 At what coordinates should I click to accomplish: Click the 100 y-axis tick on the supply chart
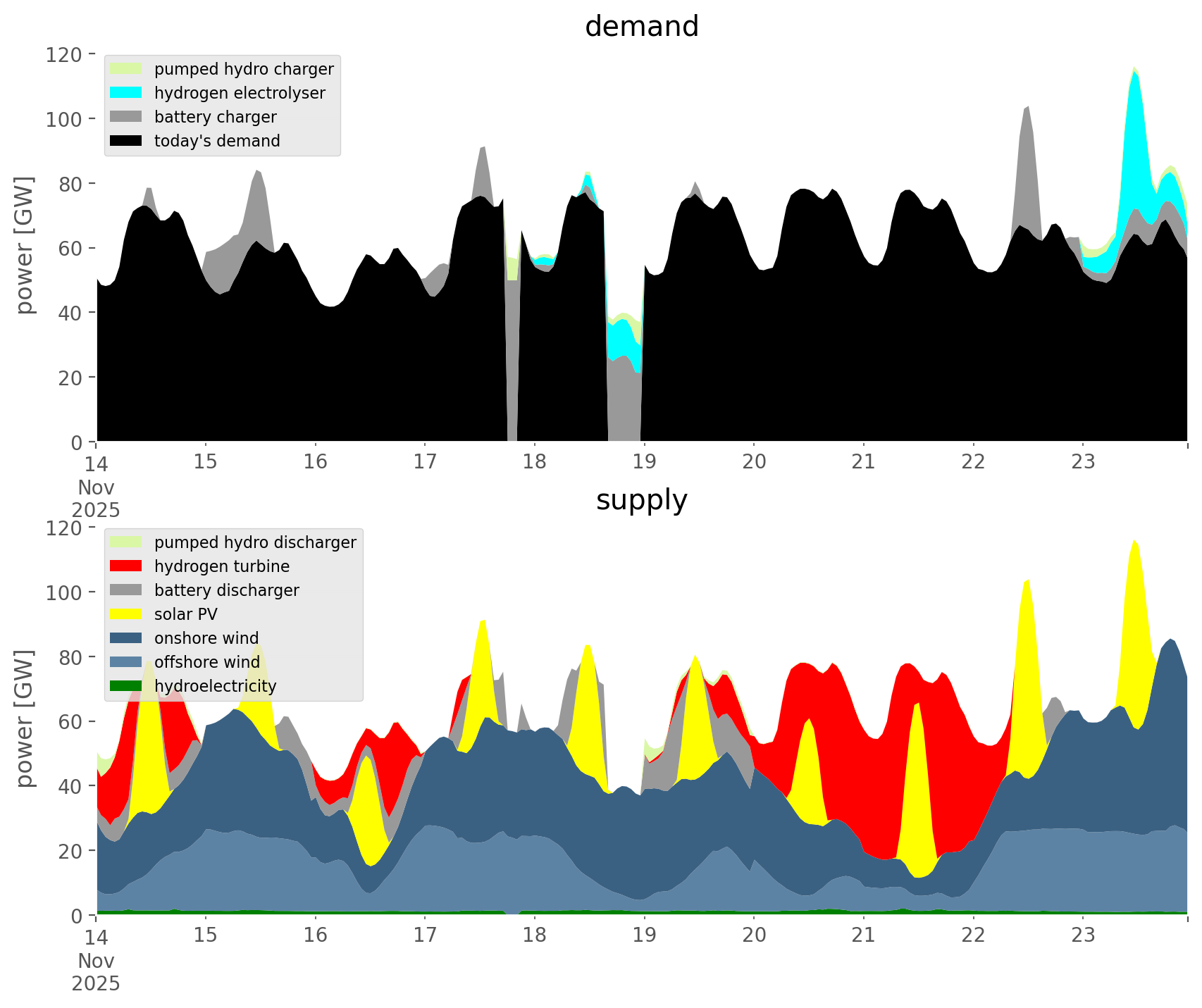(64, 592)
